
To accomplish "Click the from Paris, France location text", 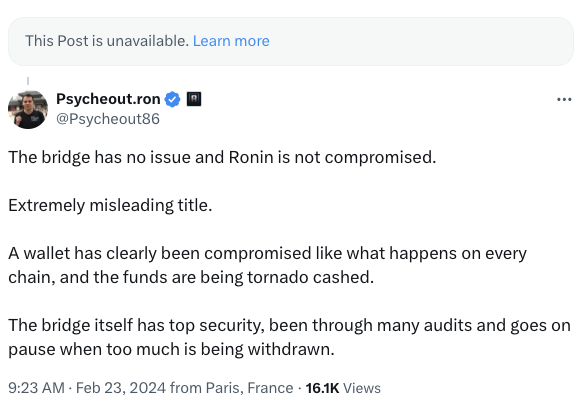I will point(232,388).
